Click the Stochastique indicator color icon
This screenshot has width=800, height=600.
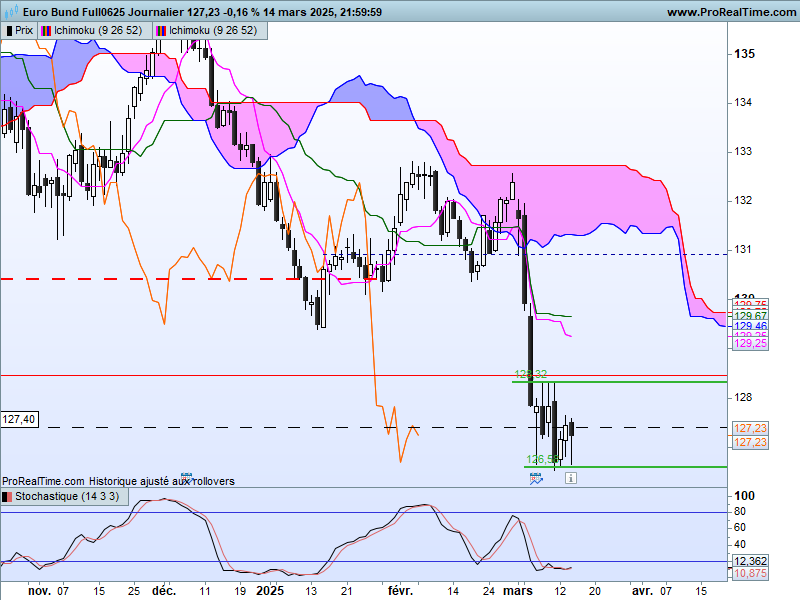point(7,496)
